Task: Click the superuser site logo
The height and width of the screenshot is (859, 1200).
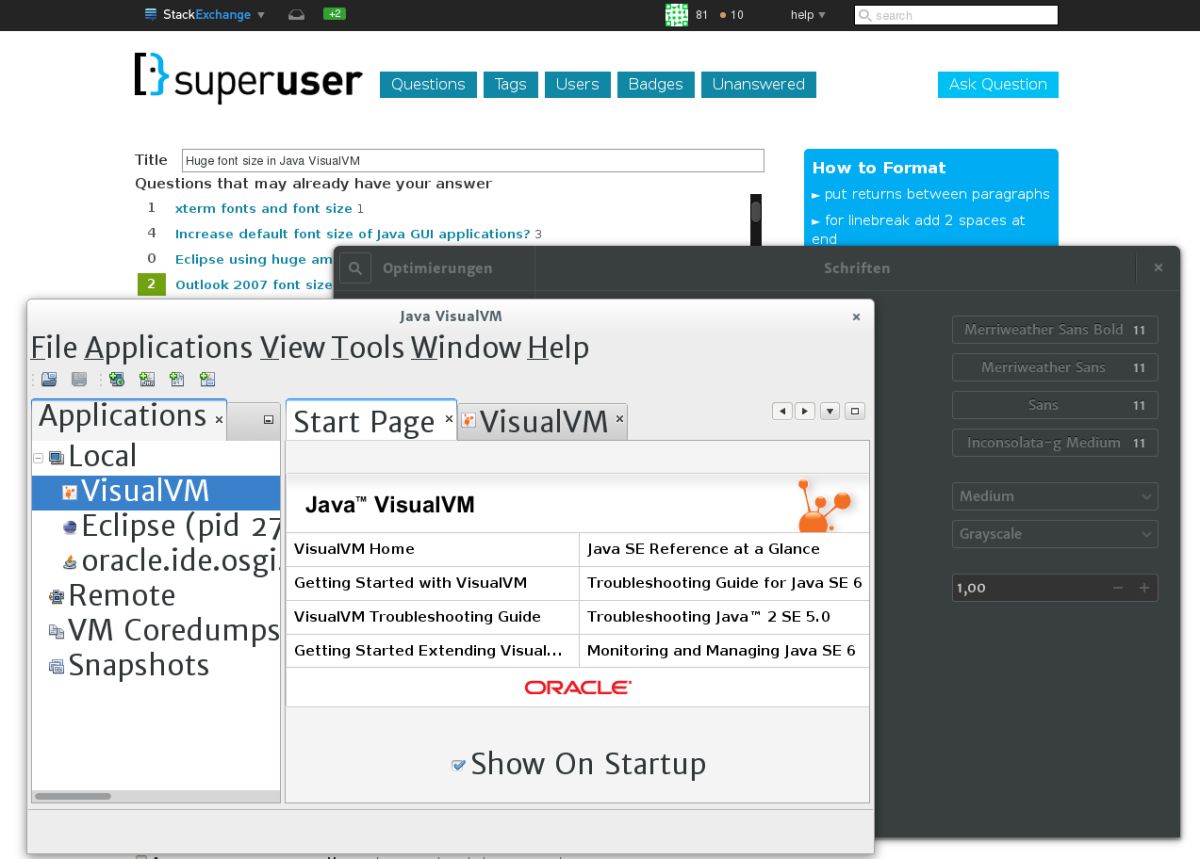Action: 248,78
